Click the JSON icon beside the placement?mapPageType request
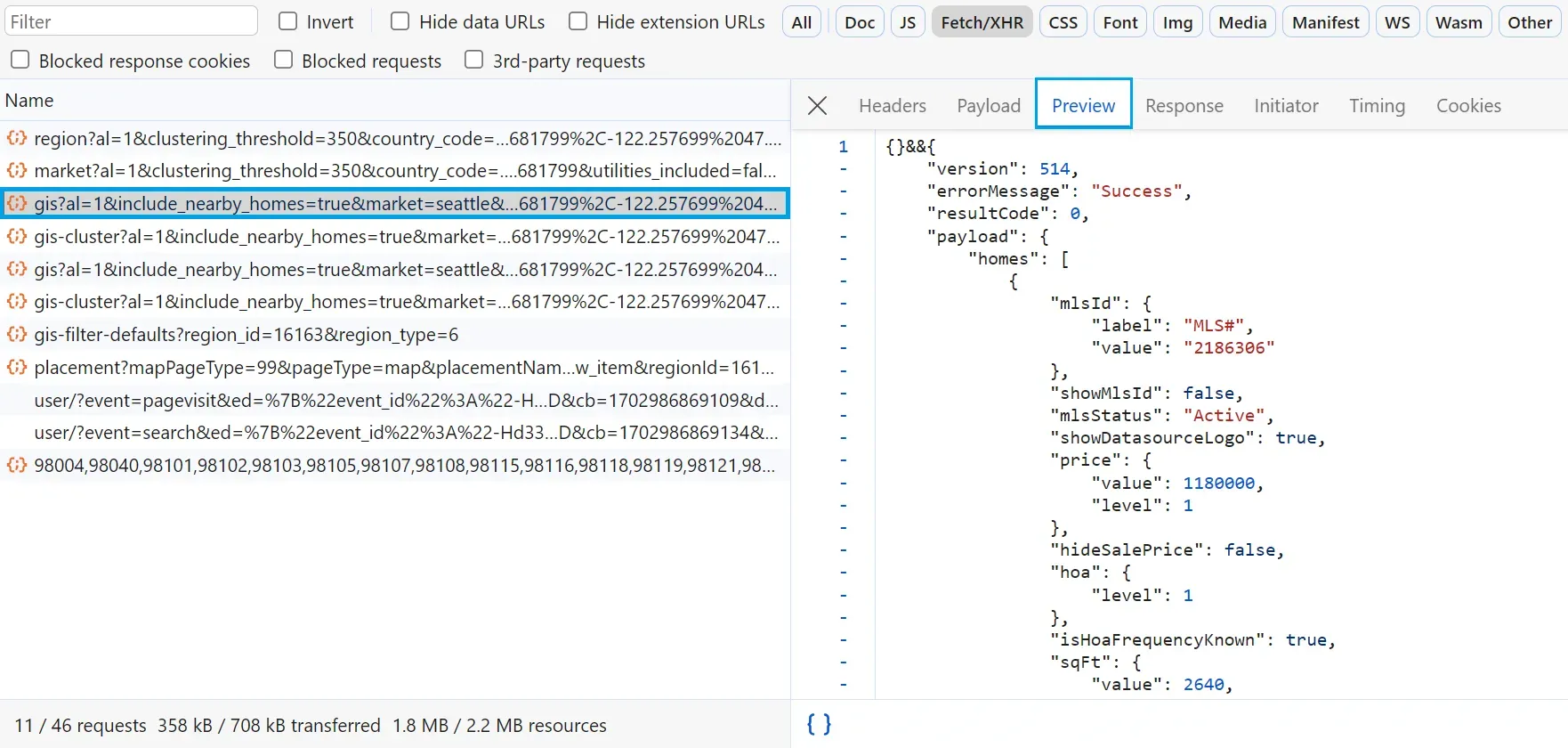The height and width of the screenshot is (748, 1568). point(17,367)
